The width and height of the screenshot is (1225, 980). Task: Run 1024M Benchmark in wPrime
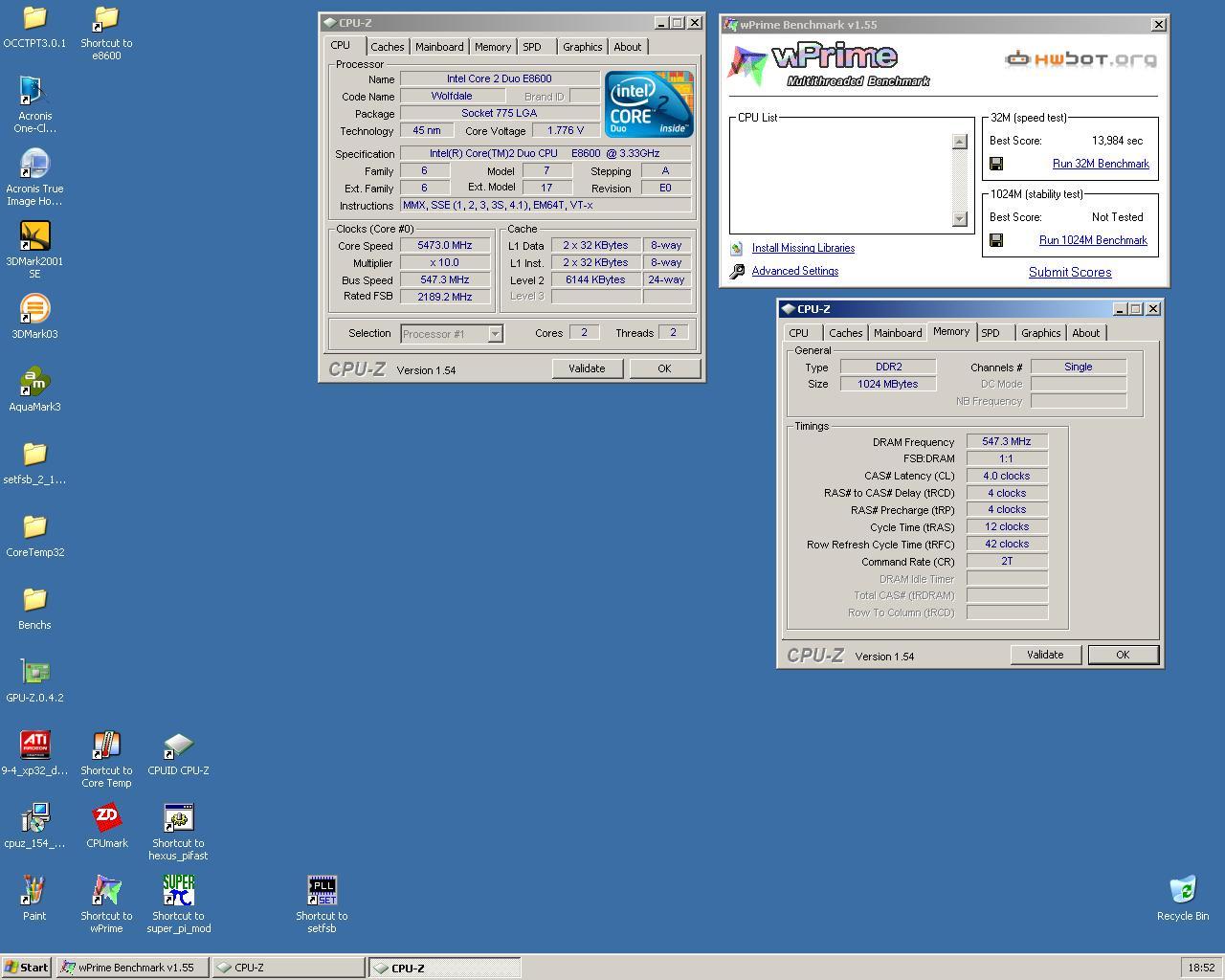[x=1093, y=240]
